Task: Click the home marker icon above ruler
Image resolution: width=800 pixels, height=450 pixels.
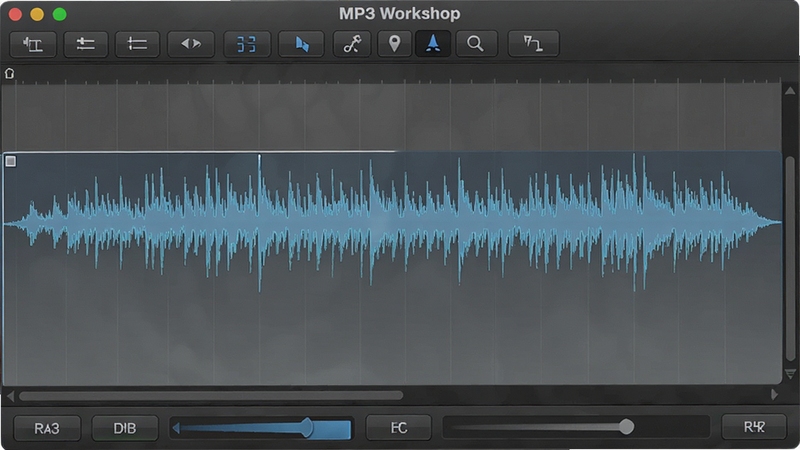Action: point(9,73)
